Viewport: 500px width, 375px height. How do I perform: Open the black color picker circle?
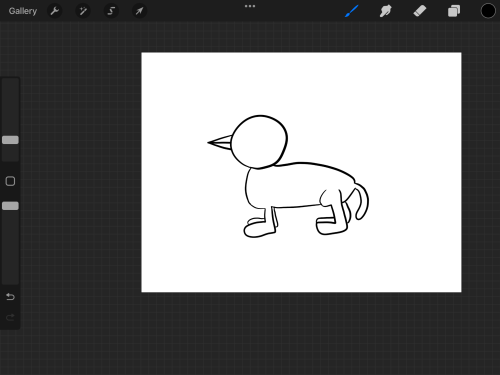(488, 11)
